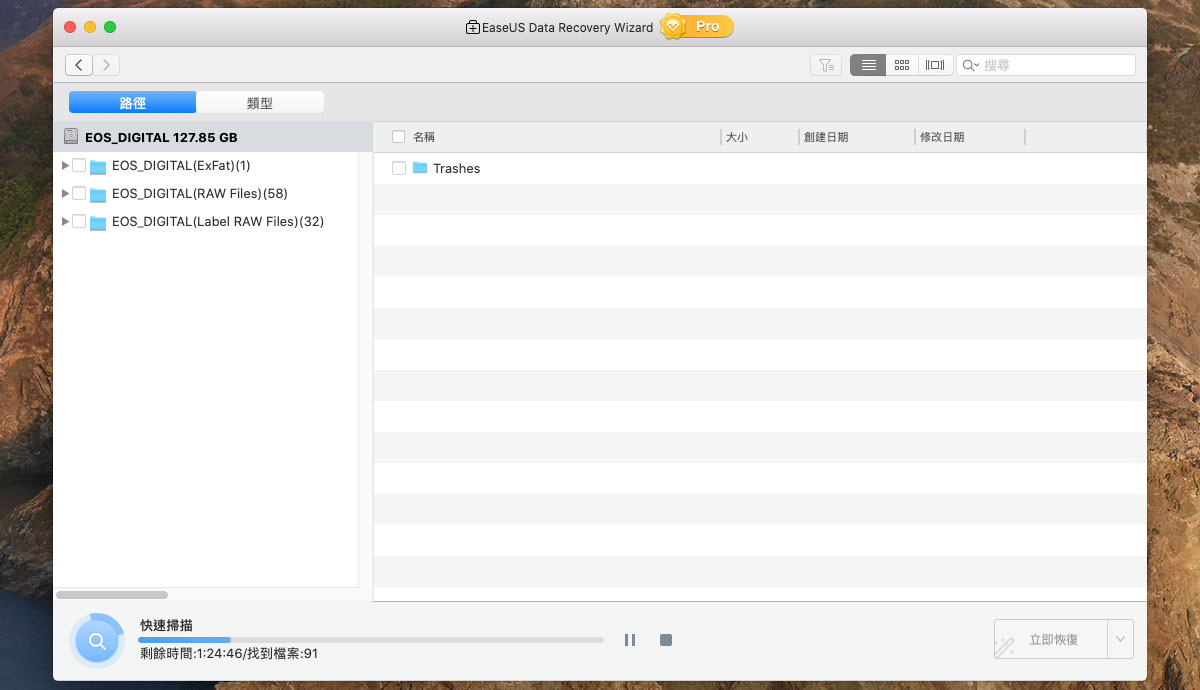The image size is (1200, 690).
Task: Toggle the select-all checkbox in header
Action: tap(399, 137)
